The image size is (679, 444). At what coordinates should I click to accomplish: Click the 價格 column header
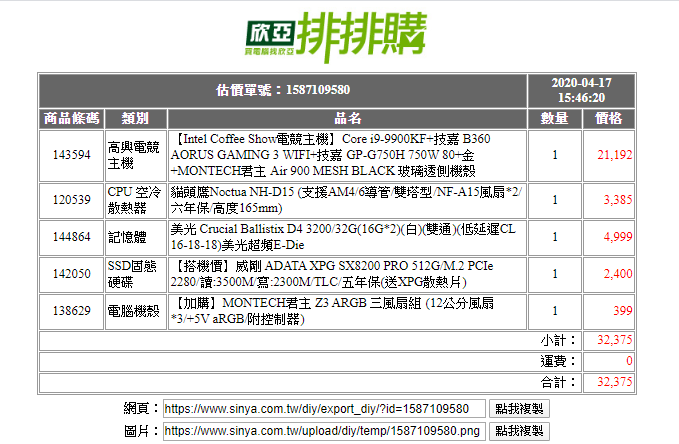608,118
